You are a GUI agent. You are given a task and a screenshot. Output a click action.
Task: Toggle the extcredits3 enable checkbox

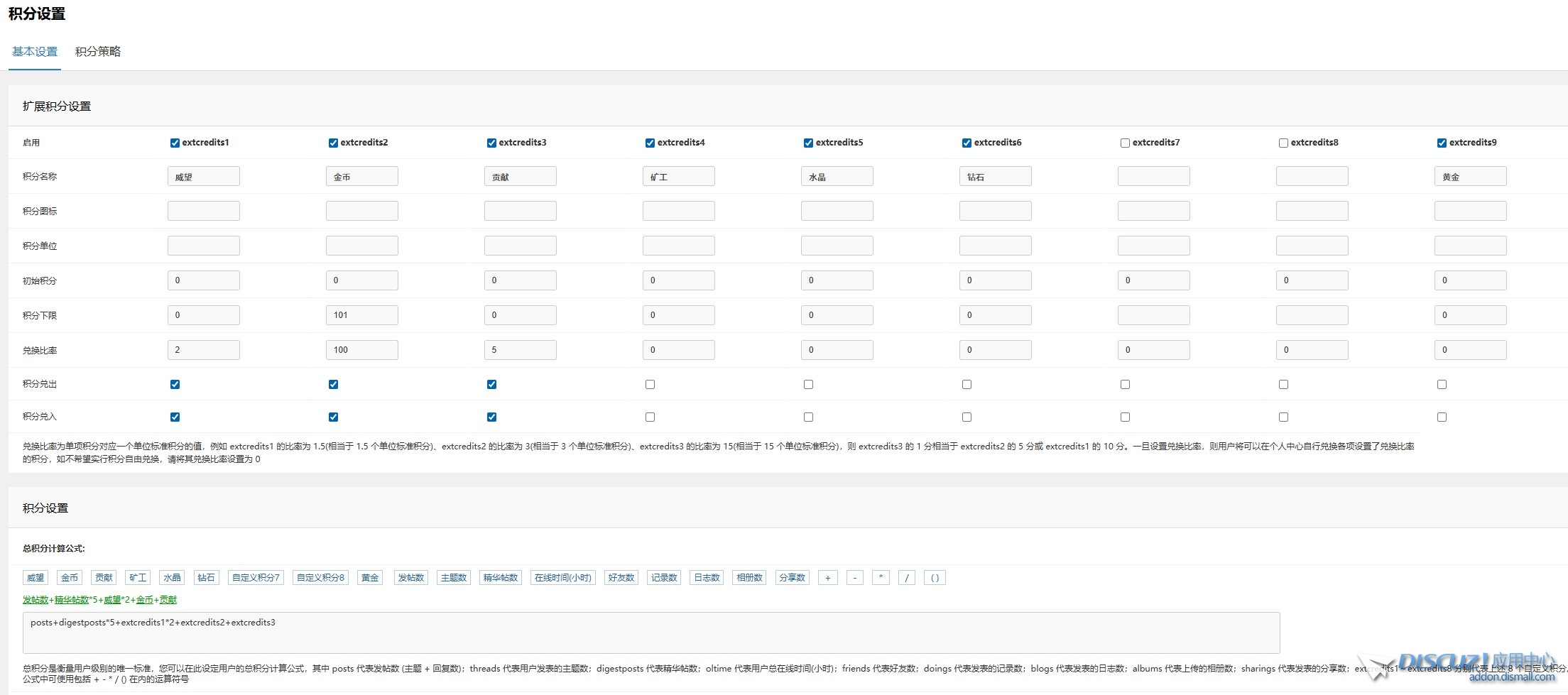pyautogui.click(x=491, y=143)
